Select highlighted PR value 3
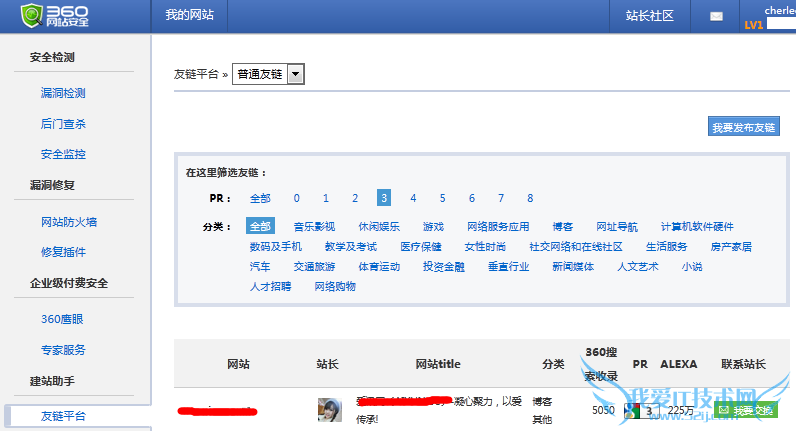This screenshot has width=796, height=431. 384,197
